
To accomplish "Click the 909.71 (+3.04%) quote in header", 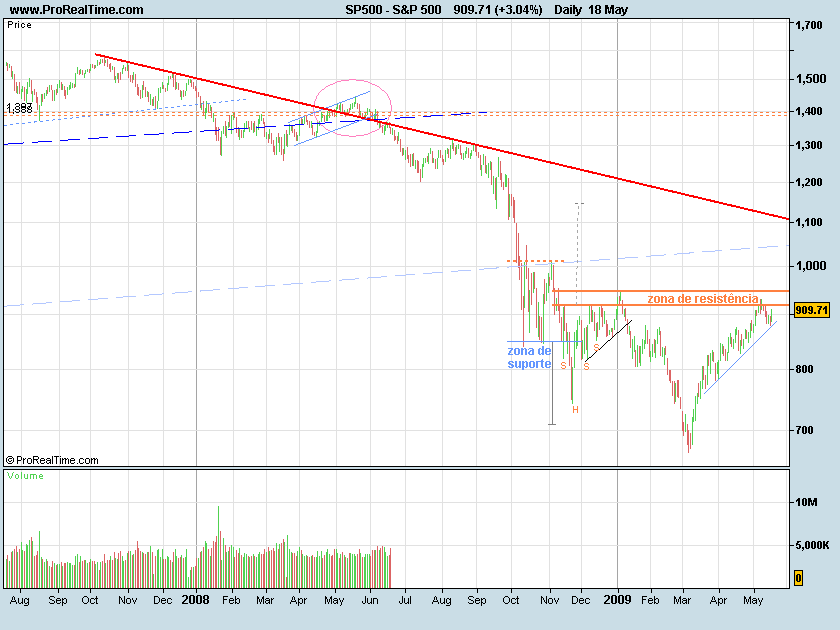I will pos(498,10).
